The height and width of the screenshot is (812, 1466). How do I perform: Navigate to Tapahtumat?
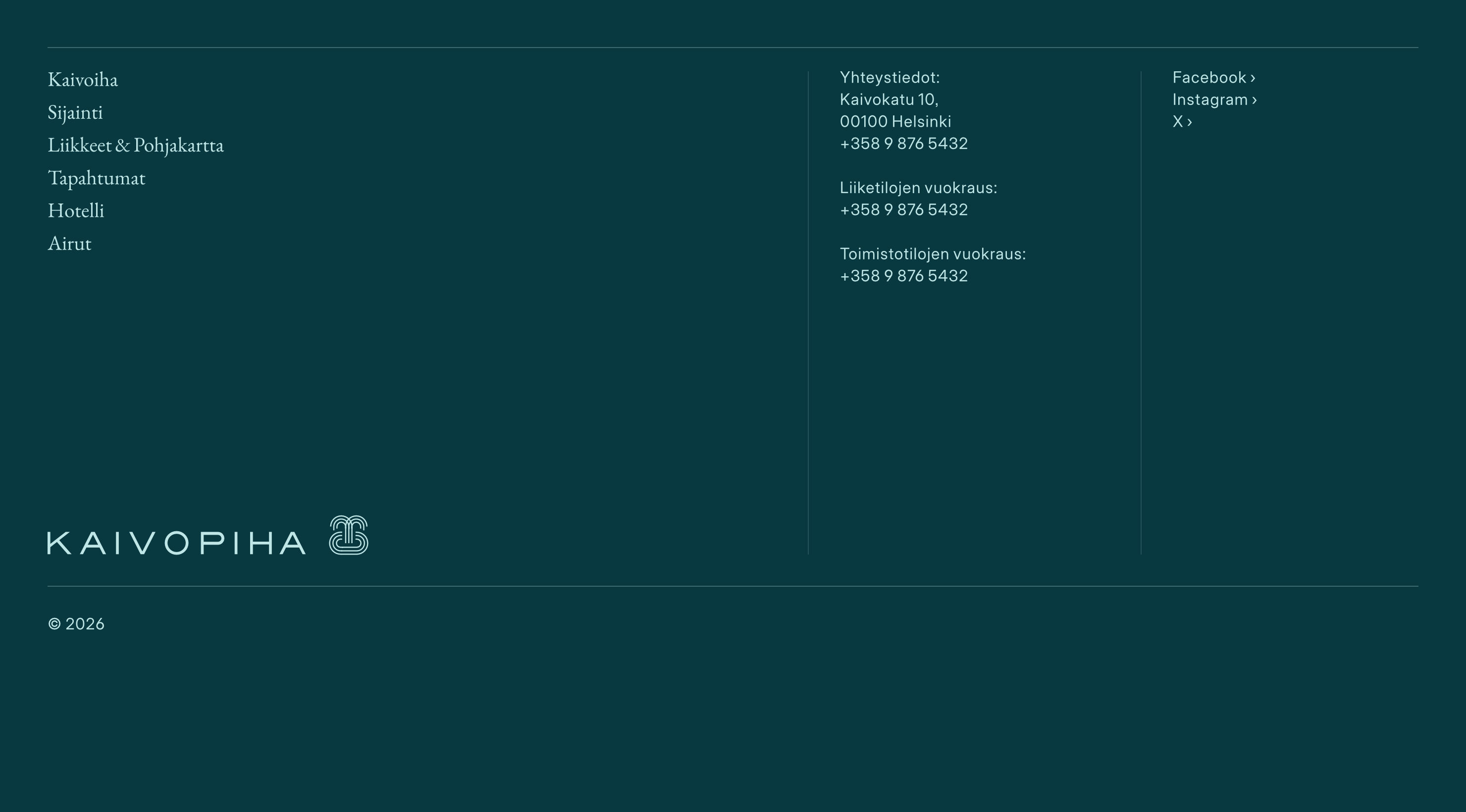click(96, 178)
